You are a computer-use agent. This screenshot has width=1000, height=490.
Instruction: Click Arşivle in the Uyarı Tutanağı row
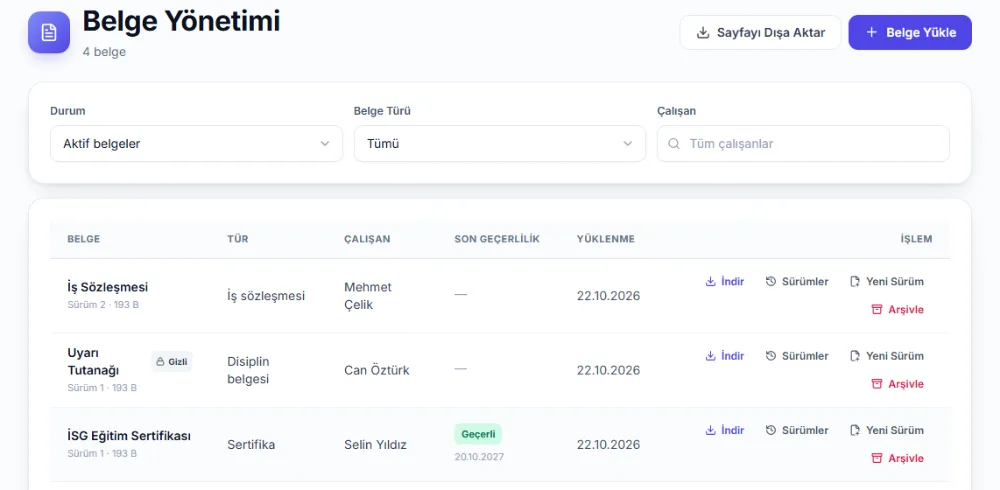coord(897,384)
